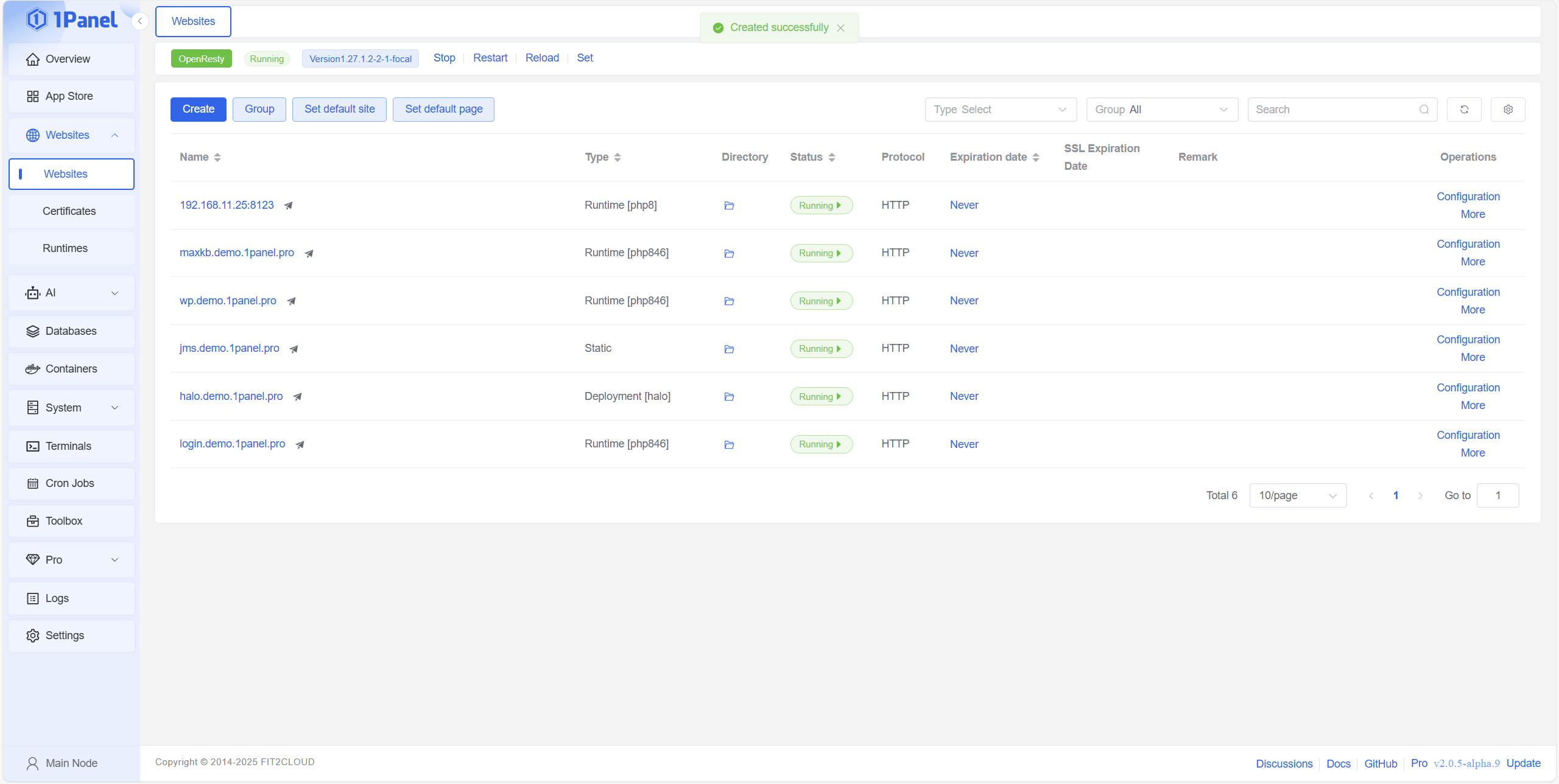1559x784 pixels.
Task: Click the paper-plane icon beside maxkb.demo.1panel.pro
Action: pos(309,254)
